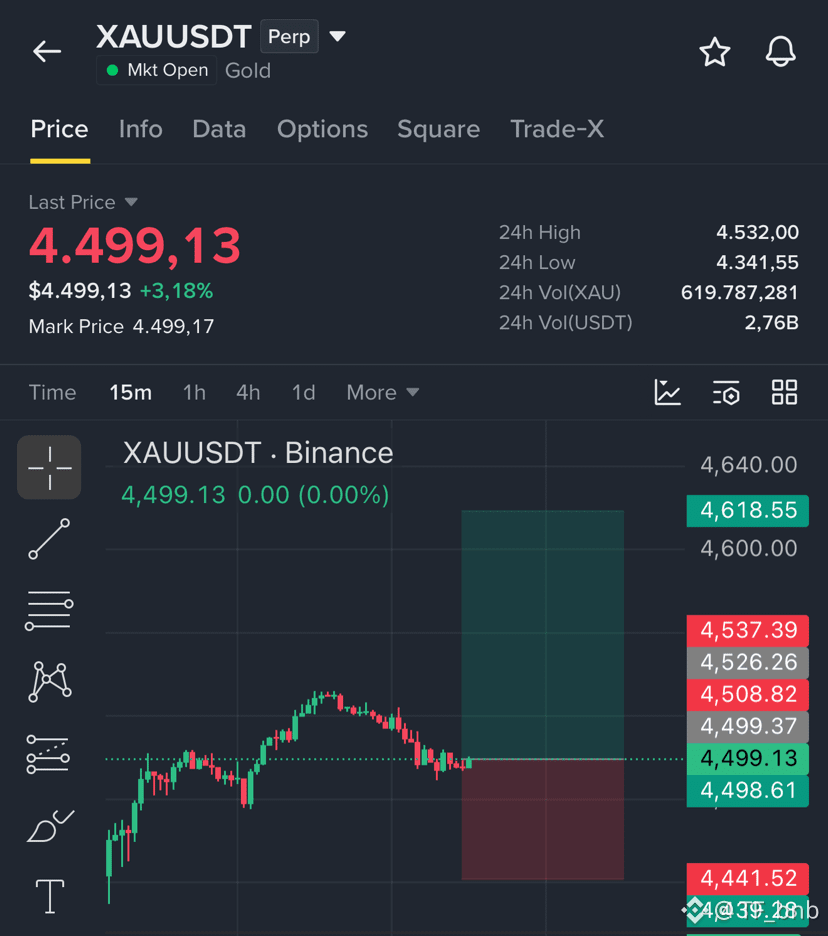Screen dimensions: 828x936
Task: Expand the XAUUSDT pair selector arrow
Action: click(x=337, y=36)
